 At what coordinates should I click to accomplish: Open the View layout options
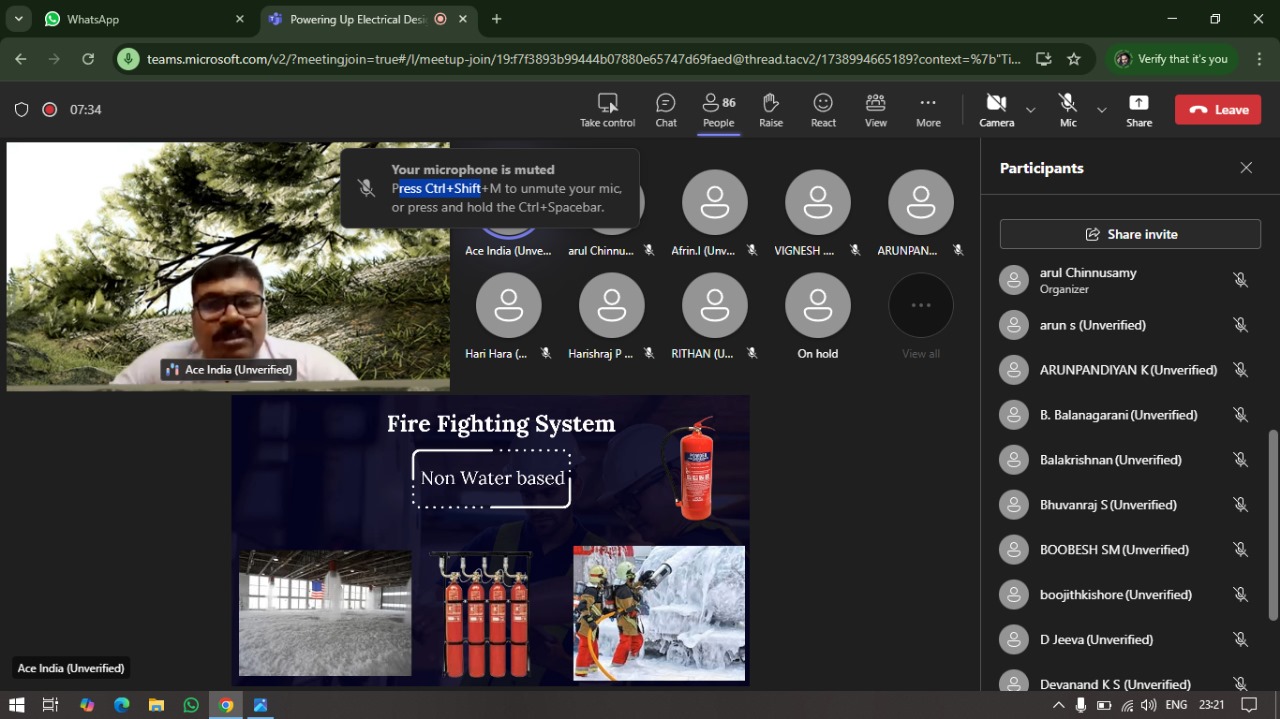(876, 109)
